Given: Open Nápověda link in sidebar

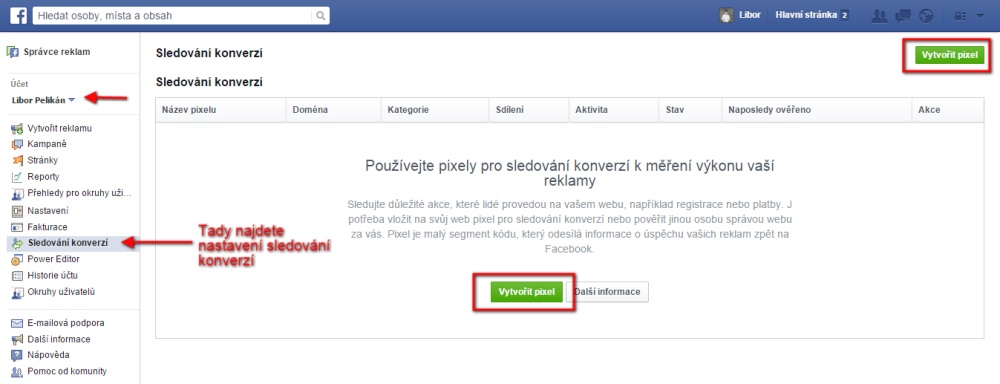Looking at the screenshot, I should [48, 355].
